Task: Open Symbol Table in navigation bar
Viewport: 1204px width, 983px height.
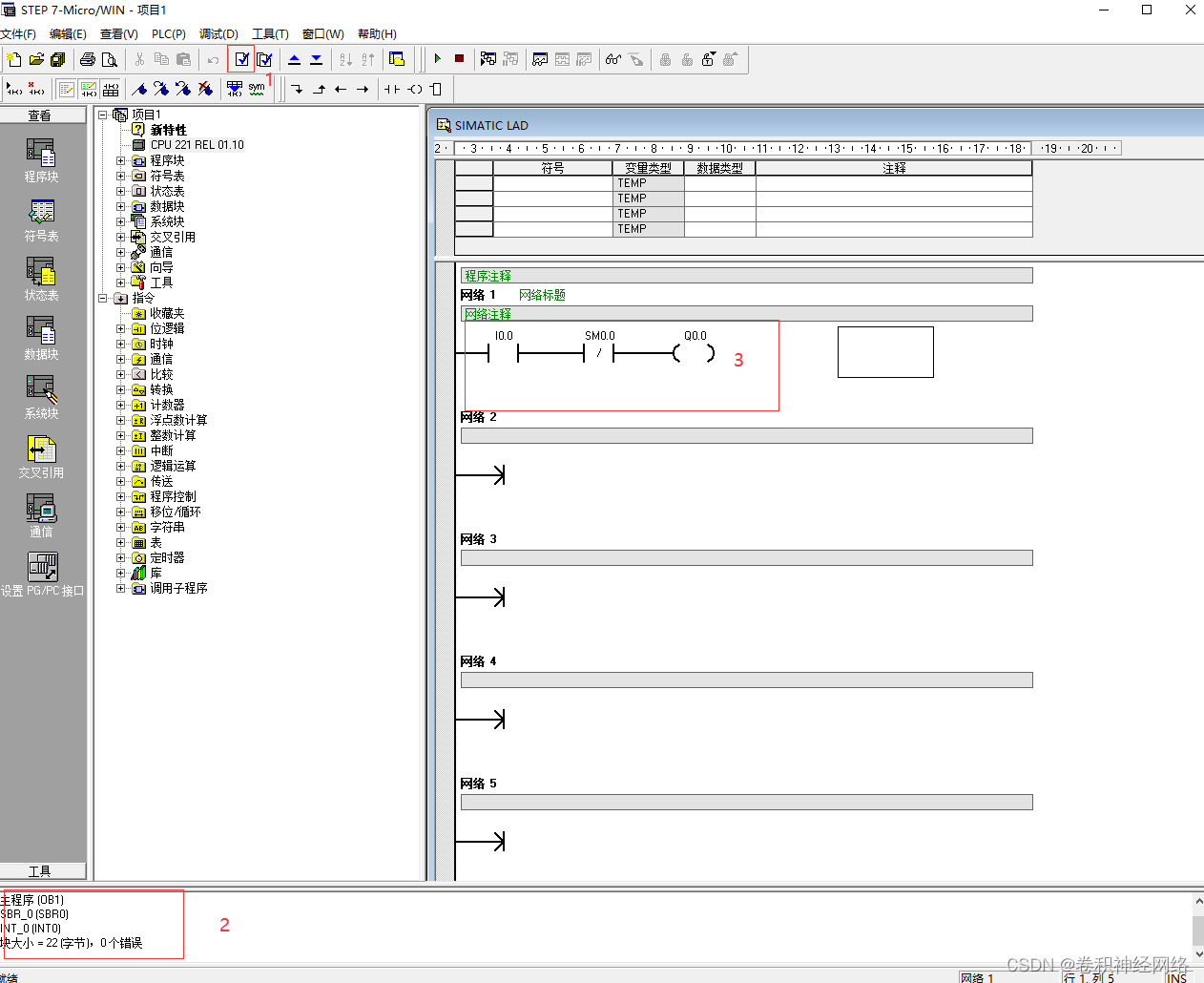Action: [x=41, y=220]
